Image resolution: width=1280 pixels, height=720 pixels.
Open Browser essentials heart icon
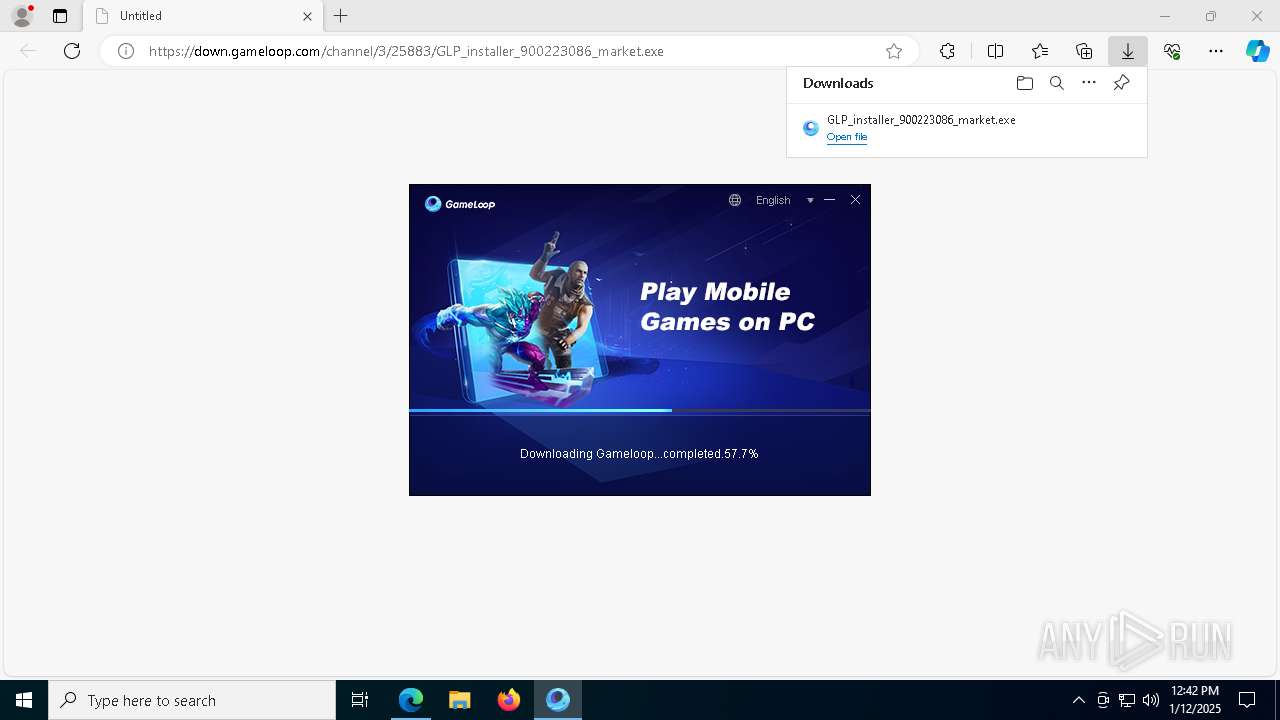coord(1172,51)
